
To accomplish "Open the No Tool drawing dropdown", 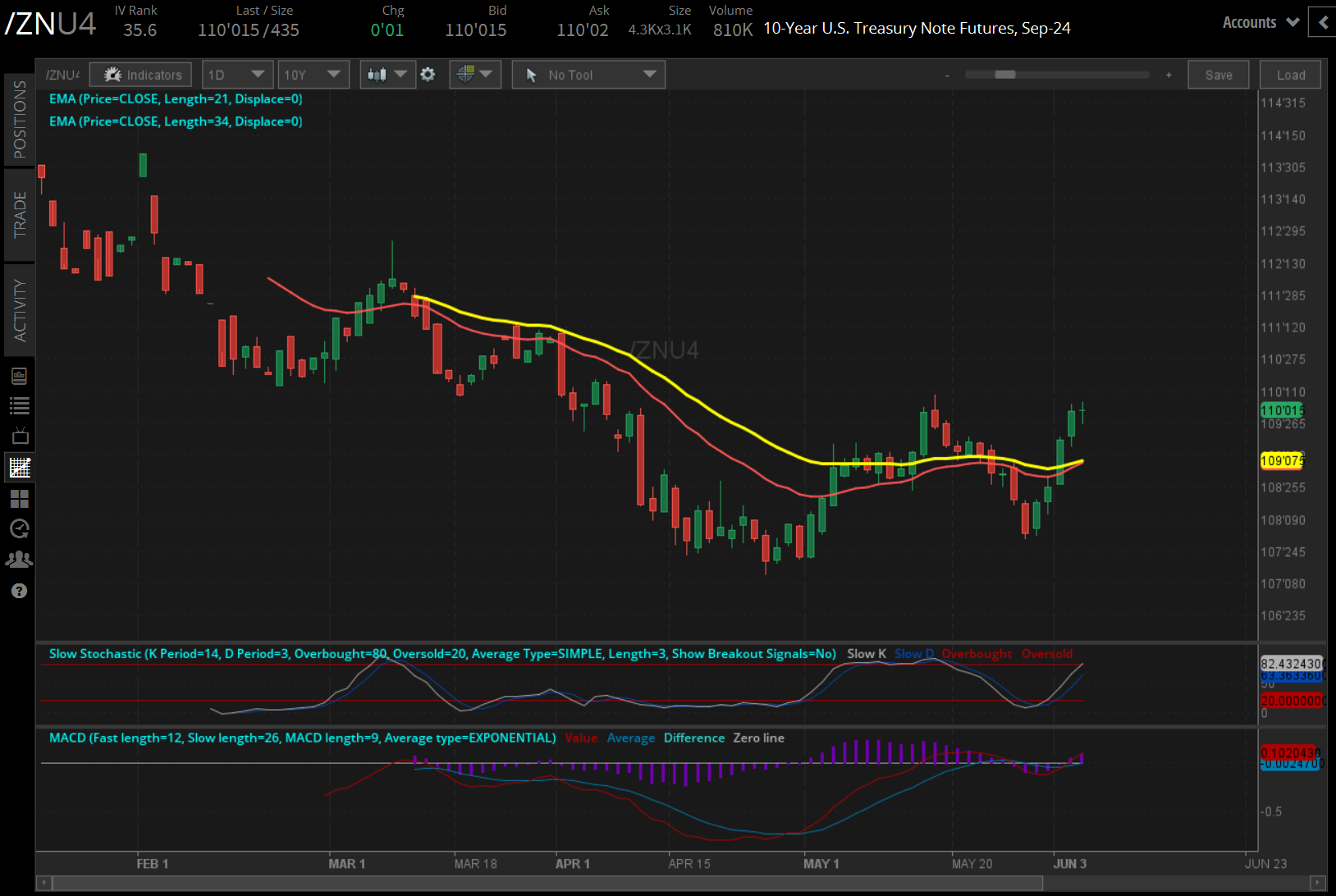I will pyautogui.click(x=588, y=75).
